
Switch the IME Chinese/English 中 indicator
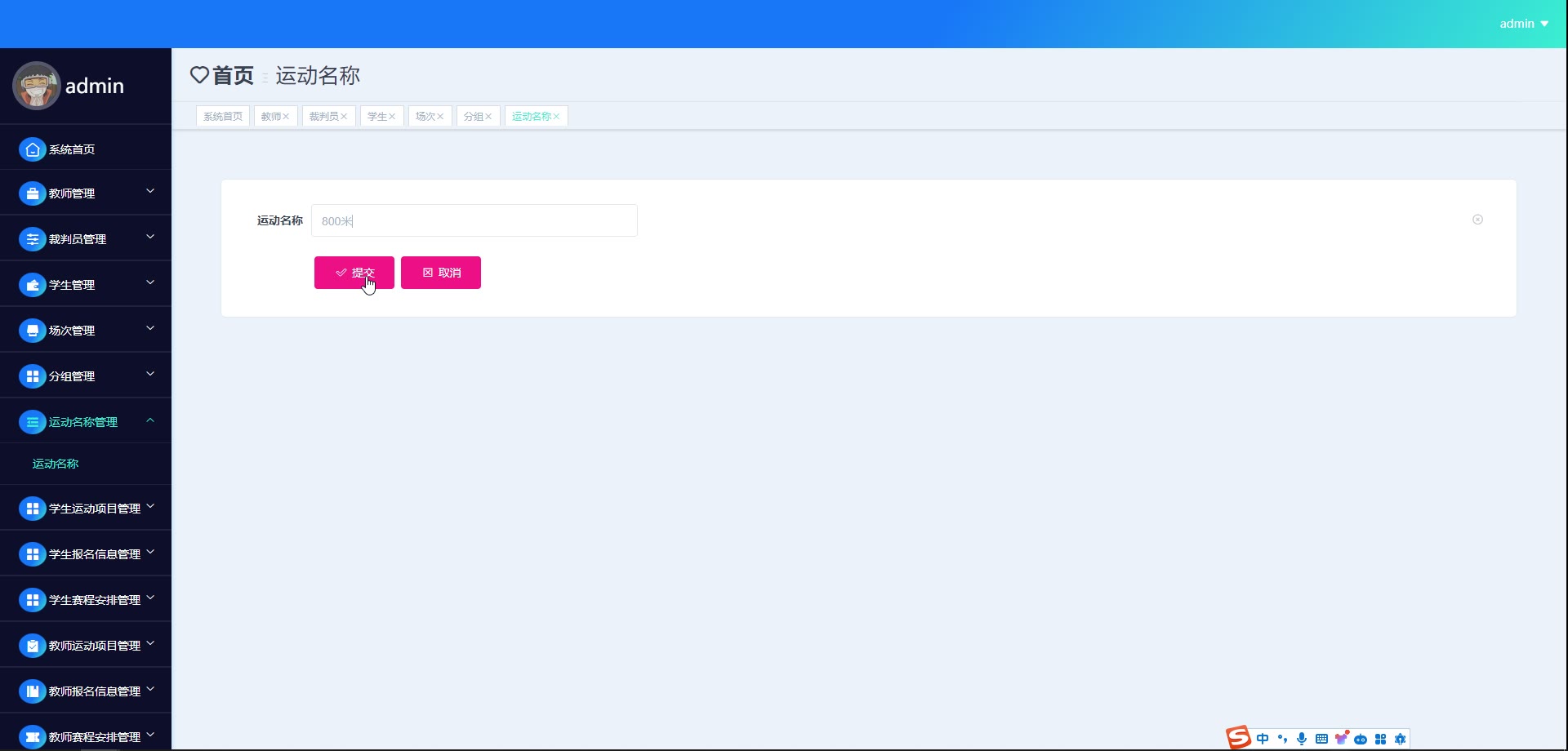click(1263, 739)
